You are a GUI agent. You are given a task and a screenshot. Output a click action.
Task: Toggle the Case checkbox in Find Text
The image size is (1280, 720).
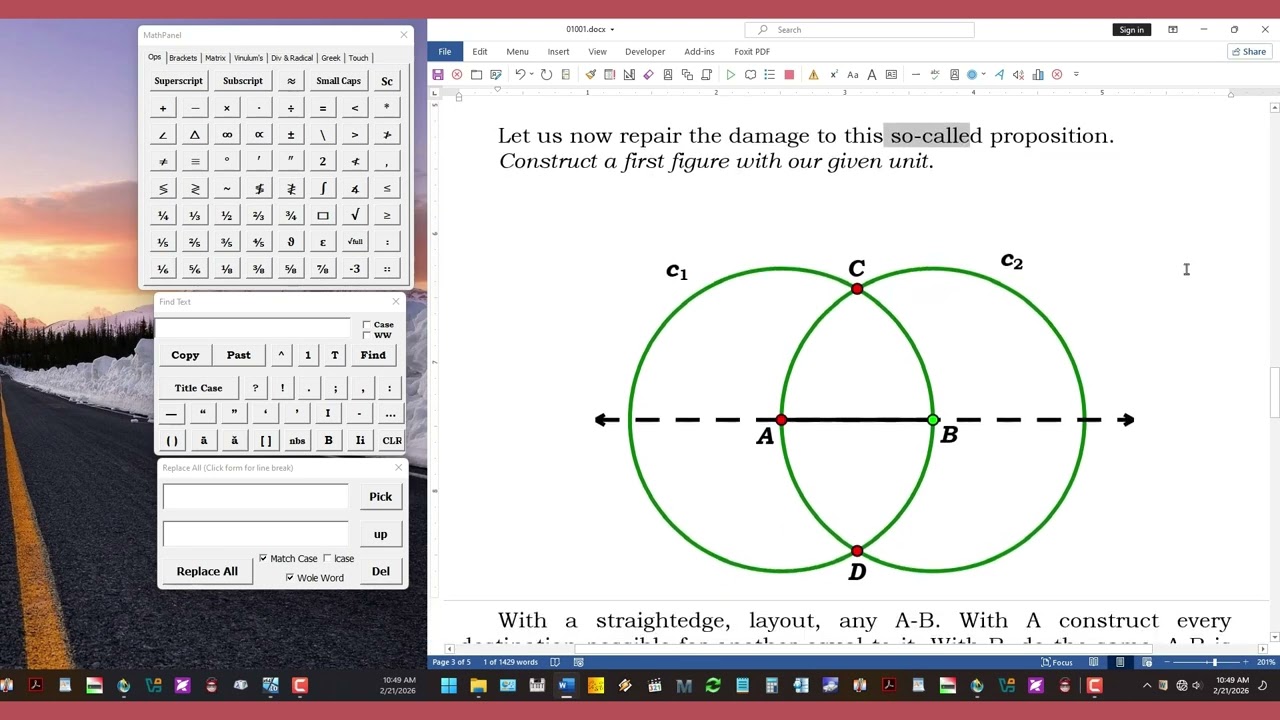click(x=367, y=325)
